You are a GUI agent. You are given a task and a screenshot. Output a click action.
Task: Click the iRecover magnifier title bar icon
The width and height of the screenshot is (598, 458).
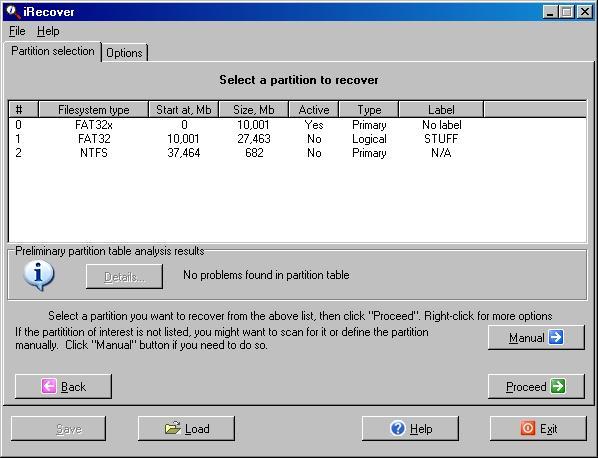[13, 11]
